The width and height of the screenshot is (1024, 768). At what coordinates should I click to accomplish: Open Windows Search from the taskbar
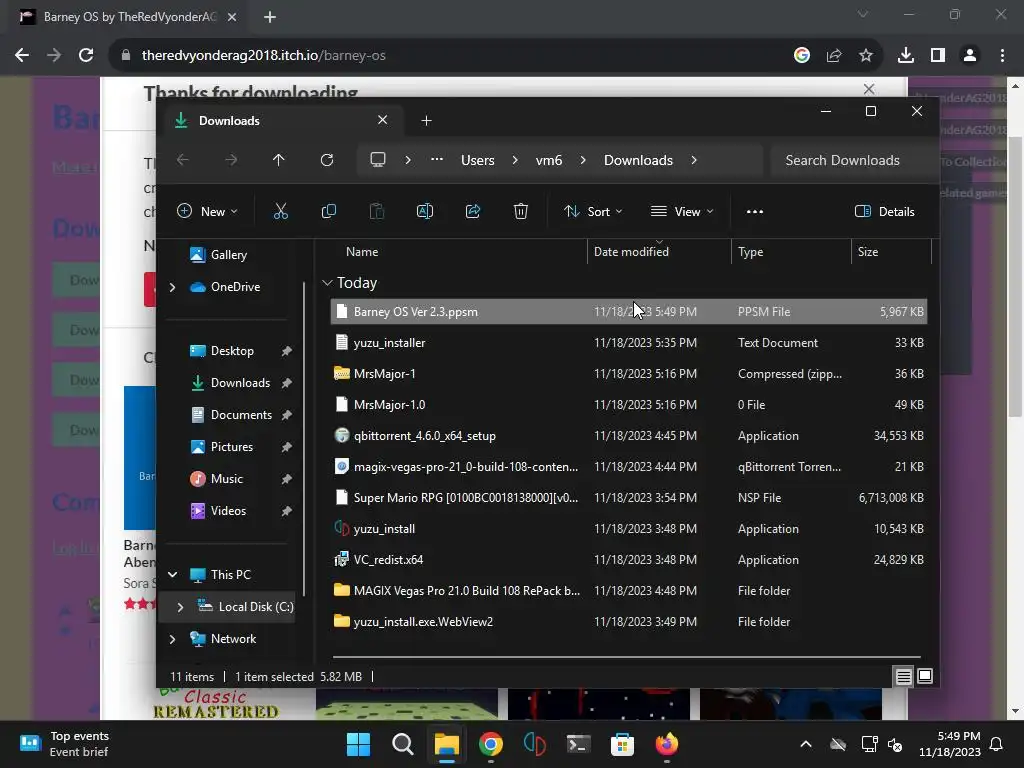[x=402, y=744]
